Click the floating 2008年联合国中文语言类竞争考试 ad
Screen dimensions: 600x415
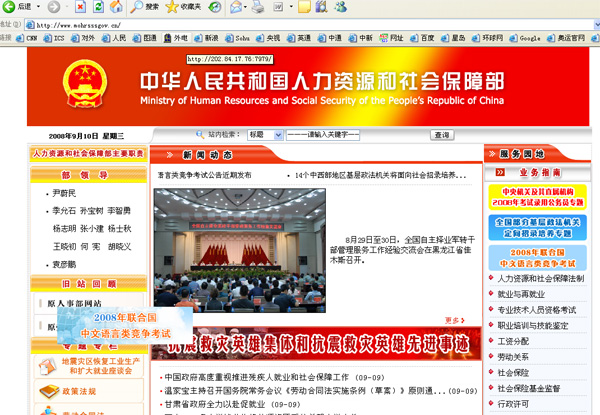tap(125, 325)
